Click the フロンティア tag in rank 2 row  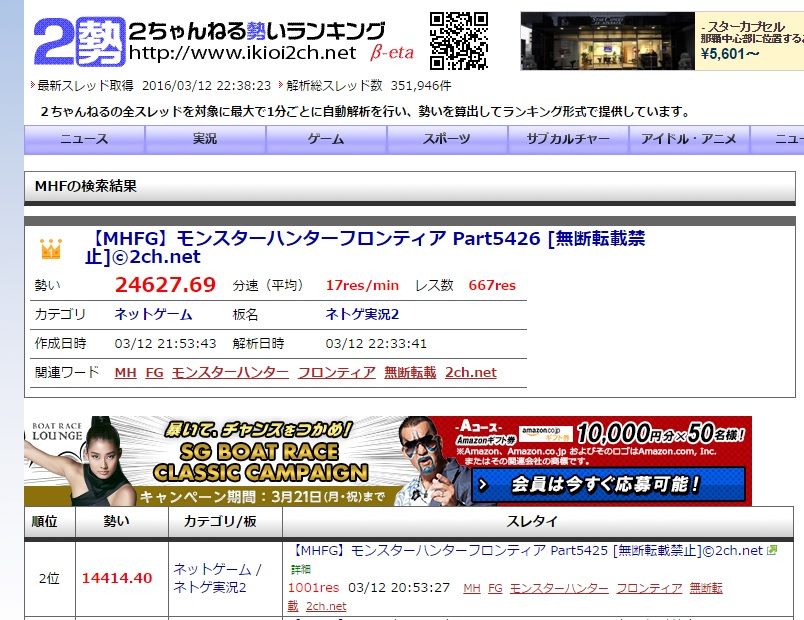click(649, 588)
